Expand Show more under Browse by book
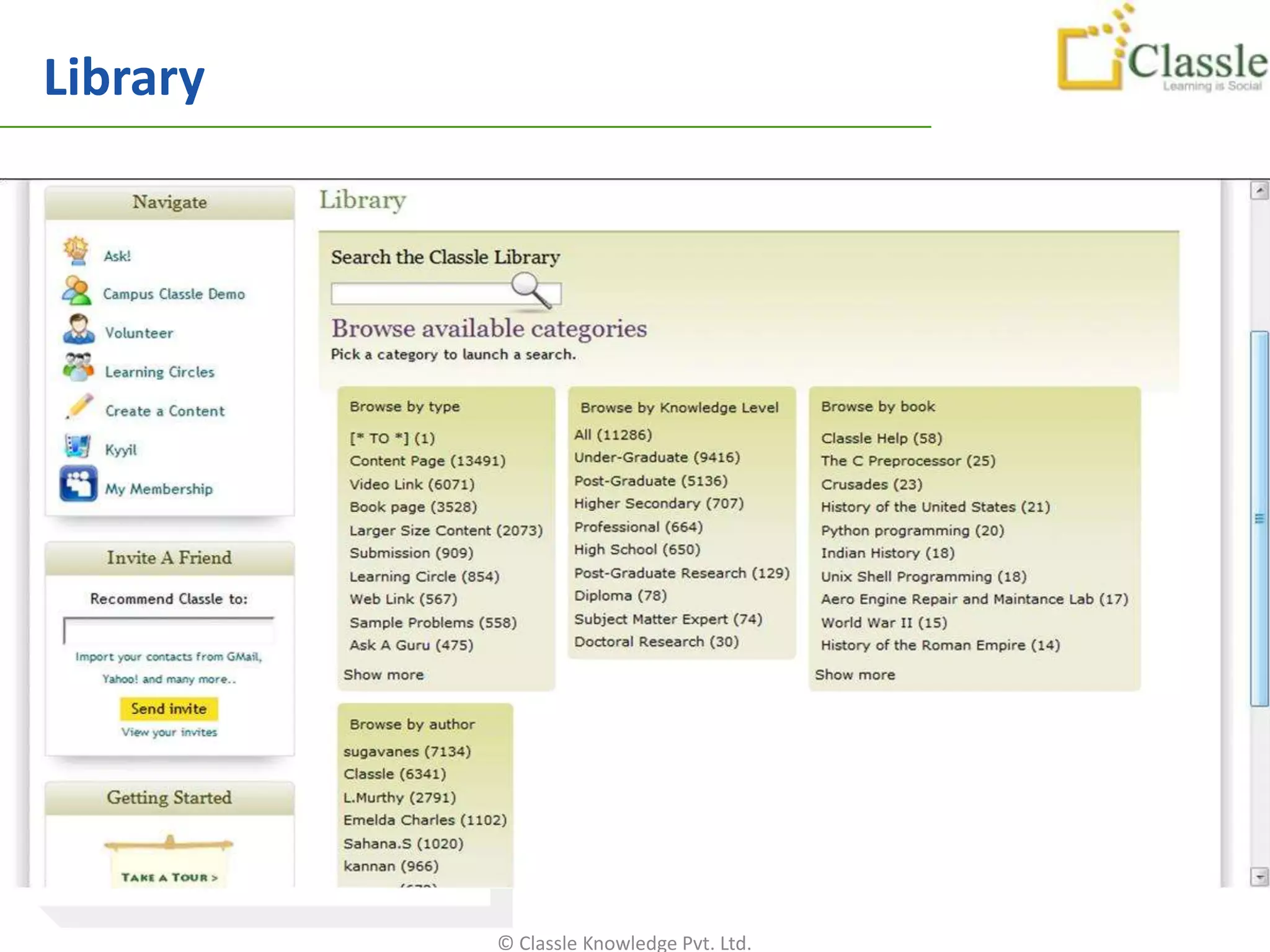 (x=855, y=675)
